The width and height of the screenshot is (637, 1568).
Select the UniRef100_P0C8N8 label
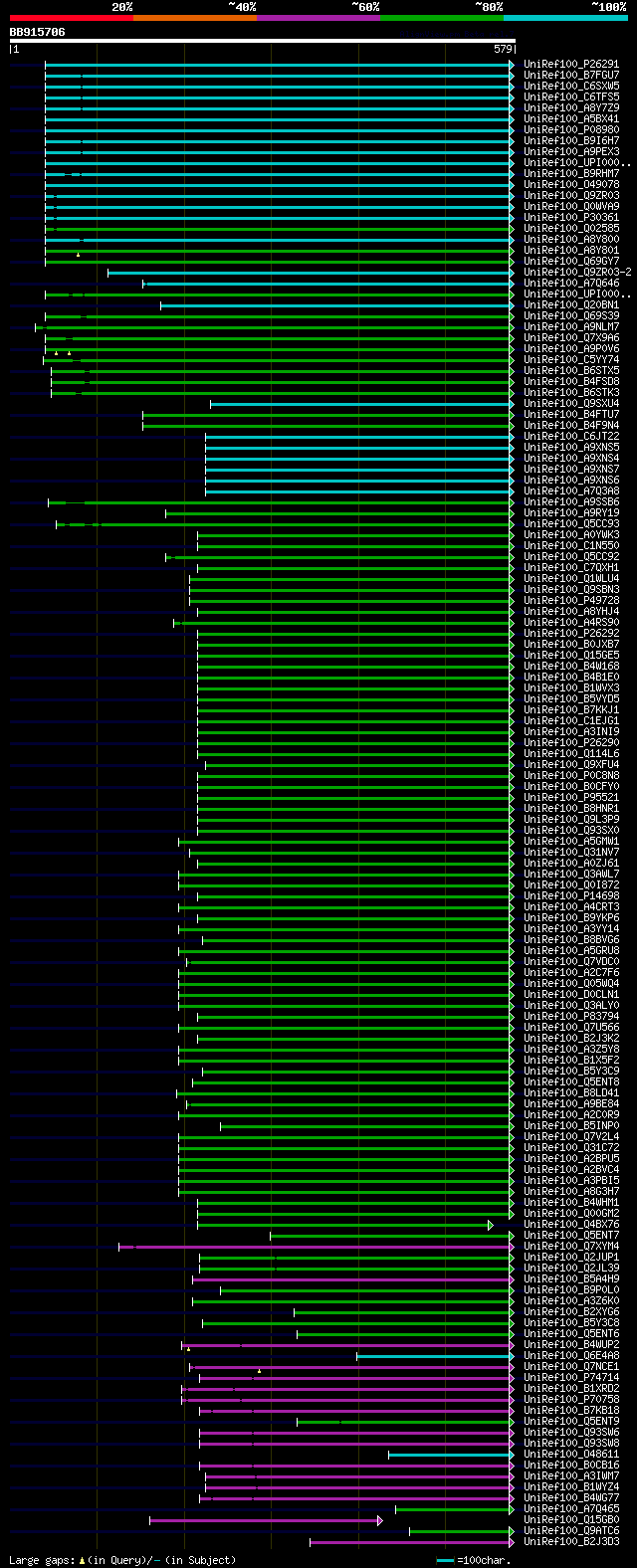[x=571, y=775]
